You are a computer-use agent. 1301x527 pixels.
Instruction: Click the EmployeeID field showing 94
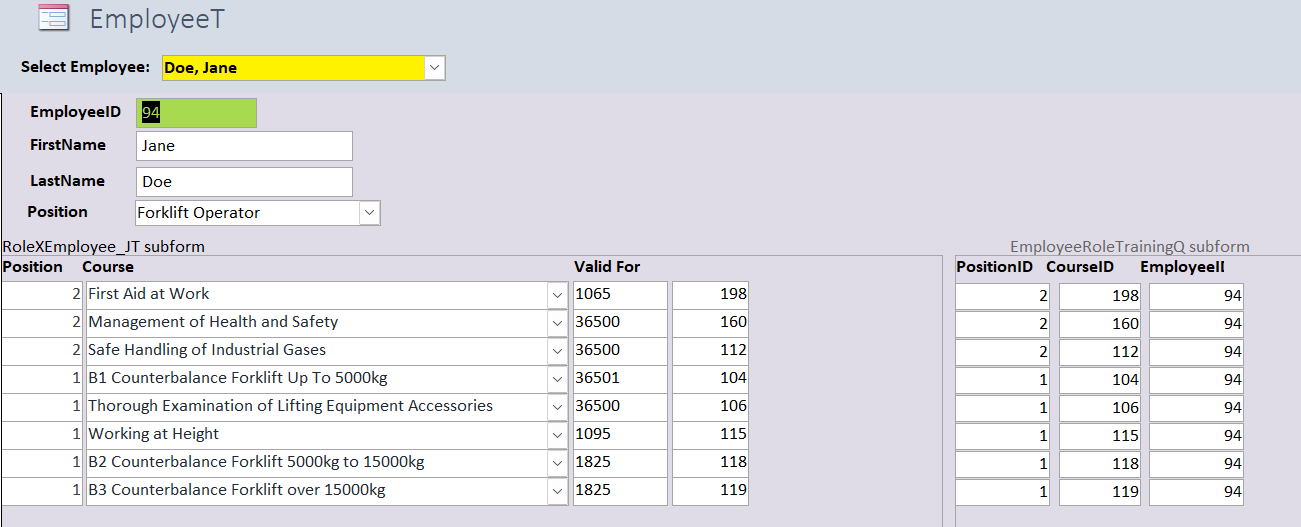[197, 113]
